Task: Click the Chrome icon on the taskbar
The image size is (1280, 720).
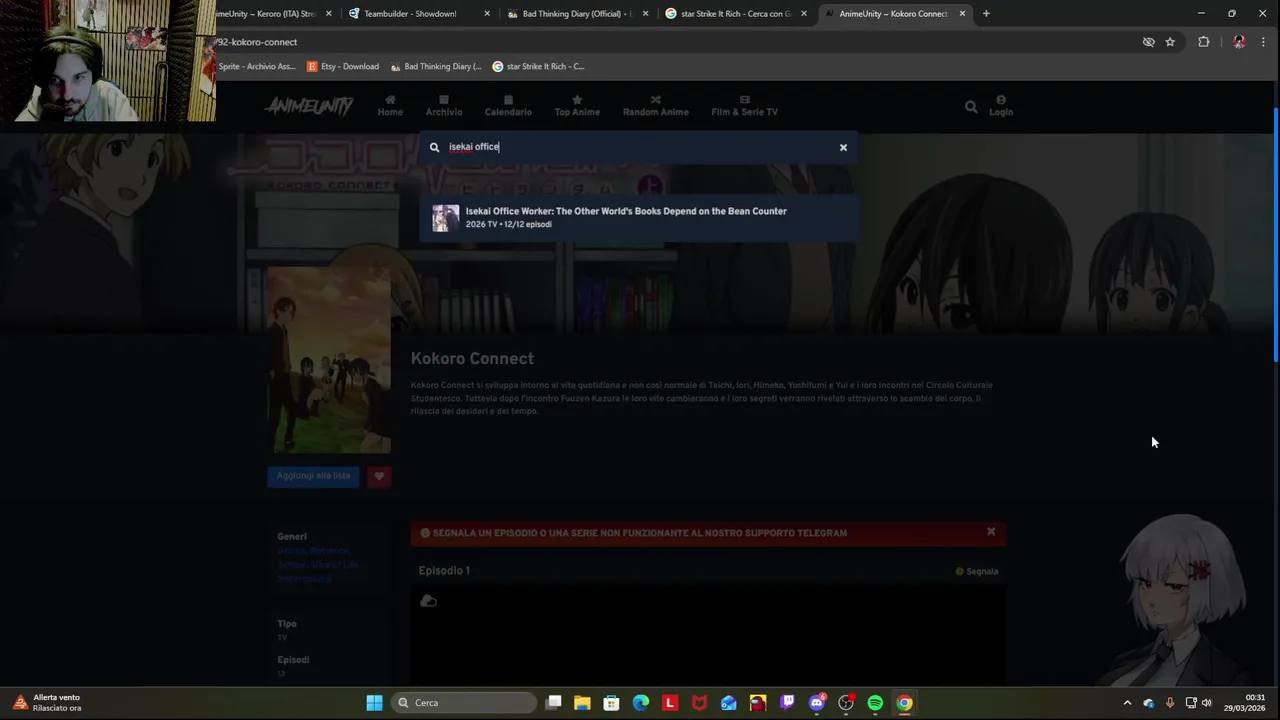Action: pos(904,703)
